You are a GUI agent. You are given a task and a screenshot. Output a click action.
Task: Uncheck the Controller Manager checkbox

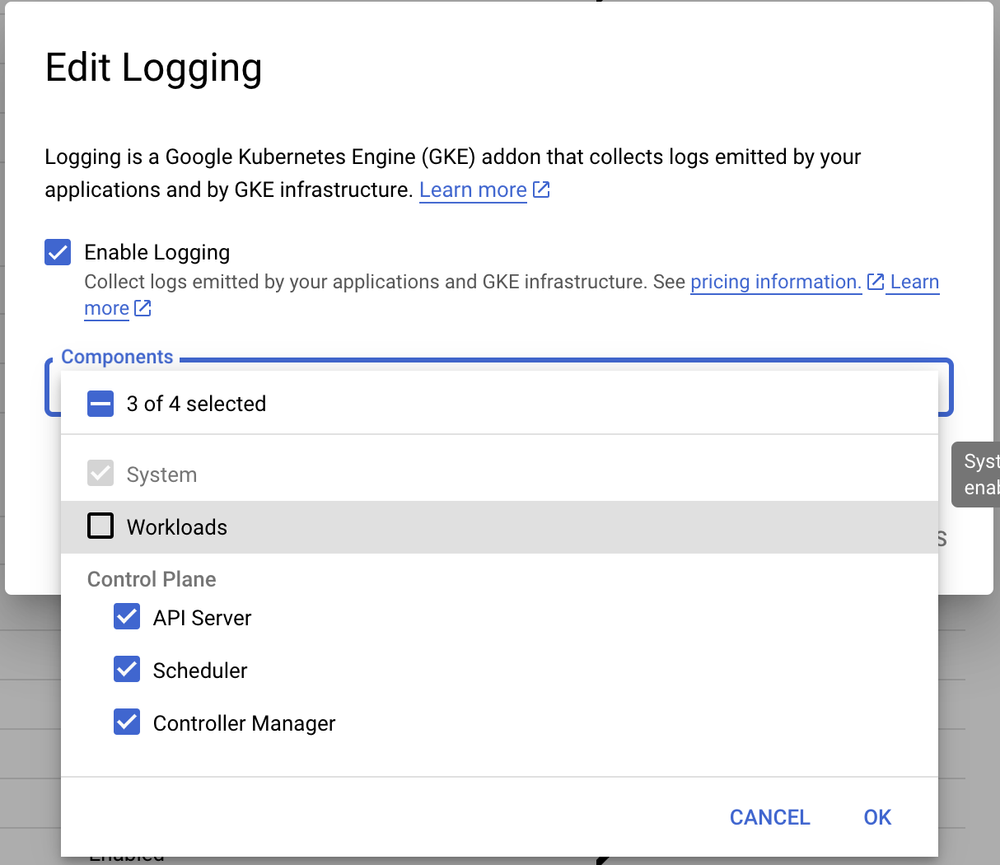tap(127, 721)
